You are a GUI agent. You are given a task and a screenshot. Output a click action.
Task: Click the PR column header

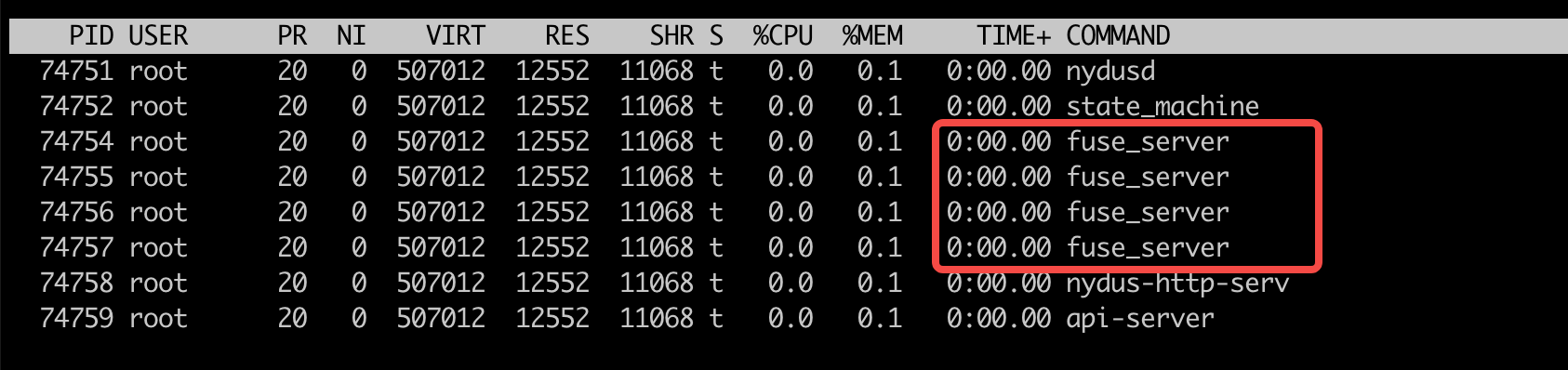click(292, 35)
